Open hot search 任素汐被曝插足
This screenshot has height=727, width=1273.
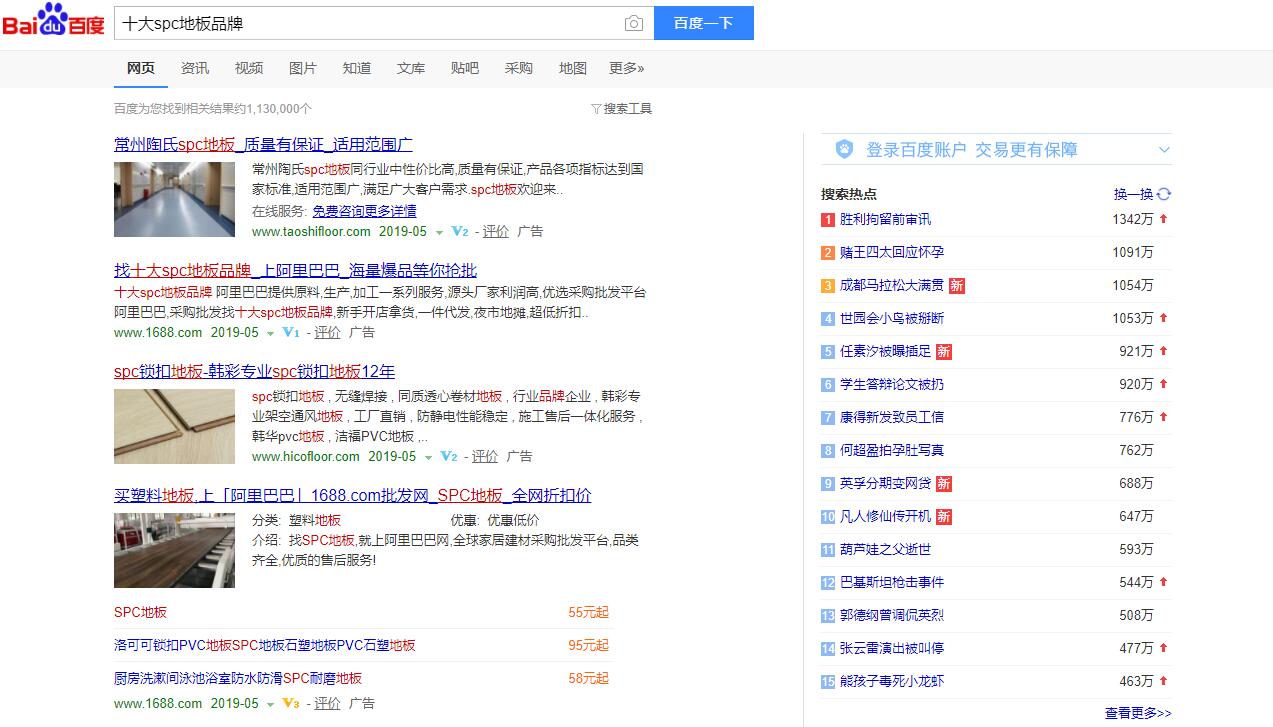(x=885, y=351)
